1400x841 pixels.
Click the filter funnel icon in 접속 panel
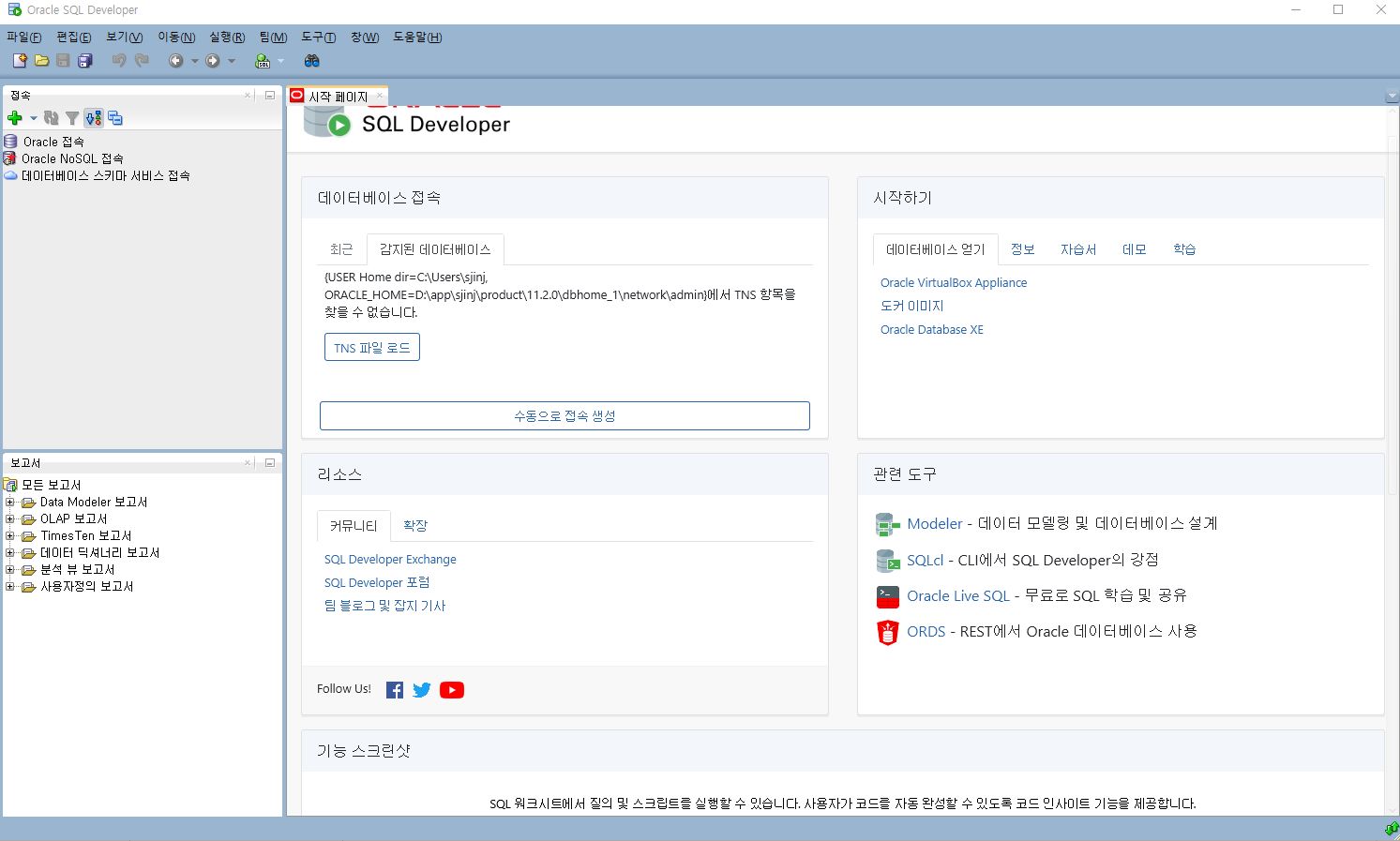coord(72,118)
